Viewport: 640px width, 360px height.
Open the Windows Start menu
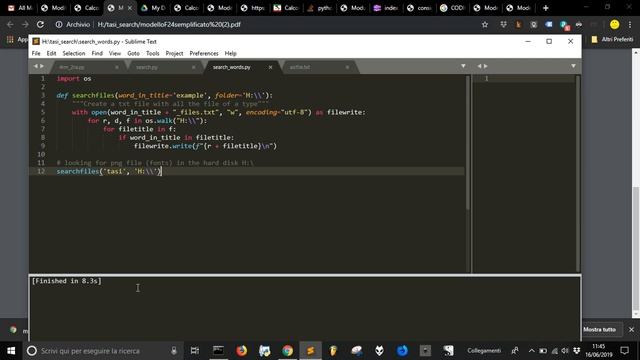[11, 351]
